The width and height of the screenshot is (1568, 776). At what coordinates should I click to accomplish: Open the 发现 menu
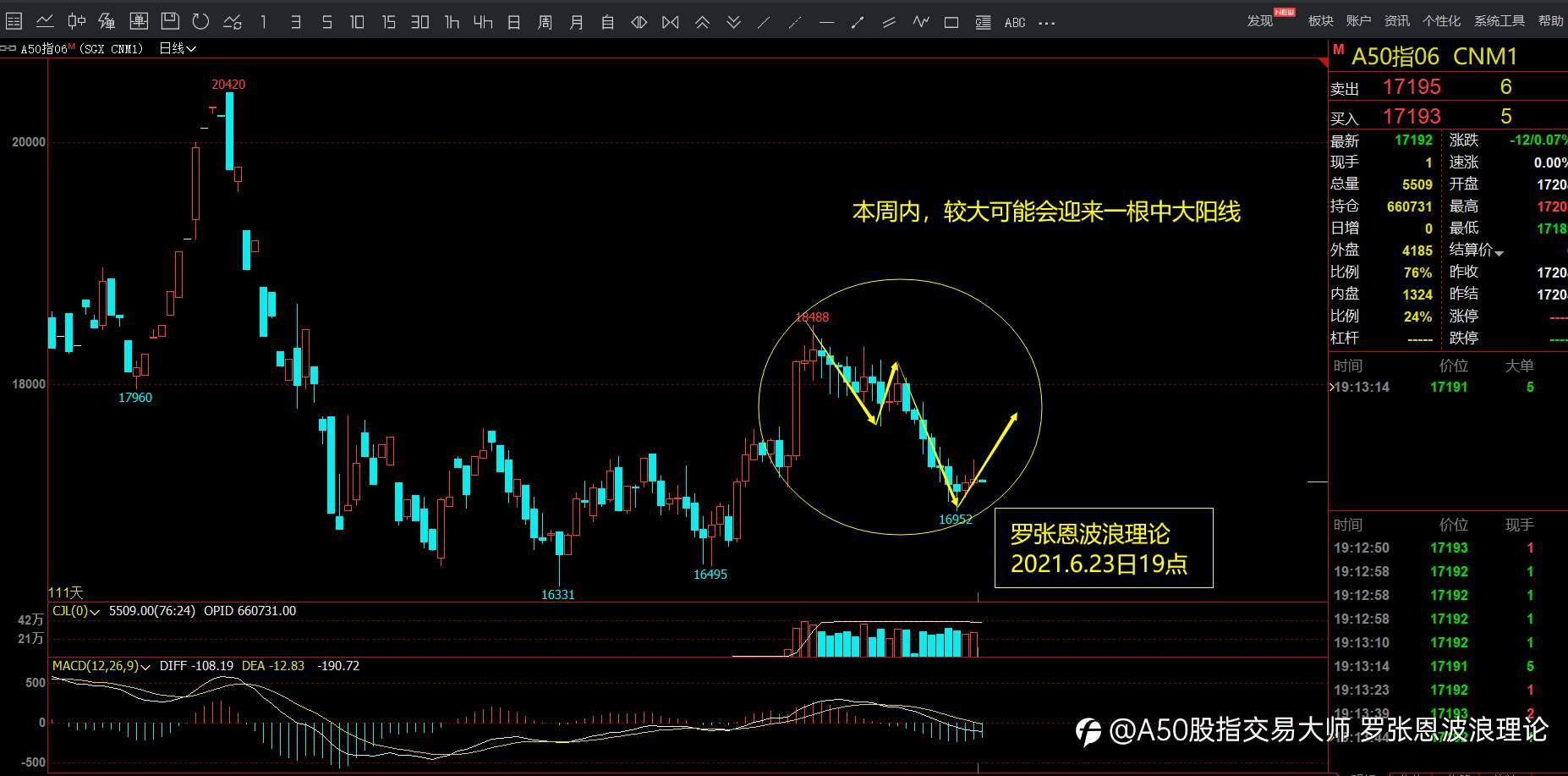point(1259,21)
